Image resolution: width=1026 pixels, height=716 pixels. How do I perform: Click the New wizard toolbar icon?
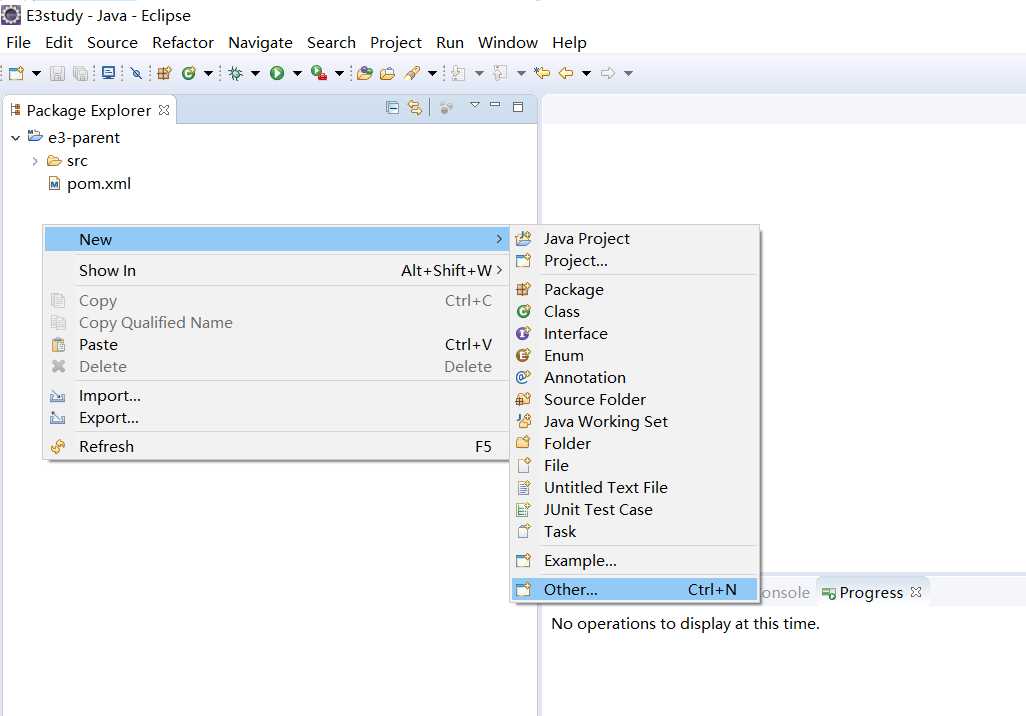16,73
